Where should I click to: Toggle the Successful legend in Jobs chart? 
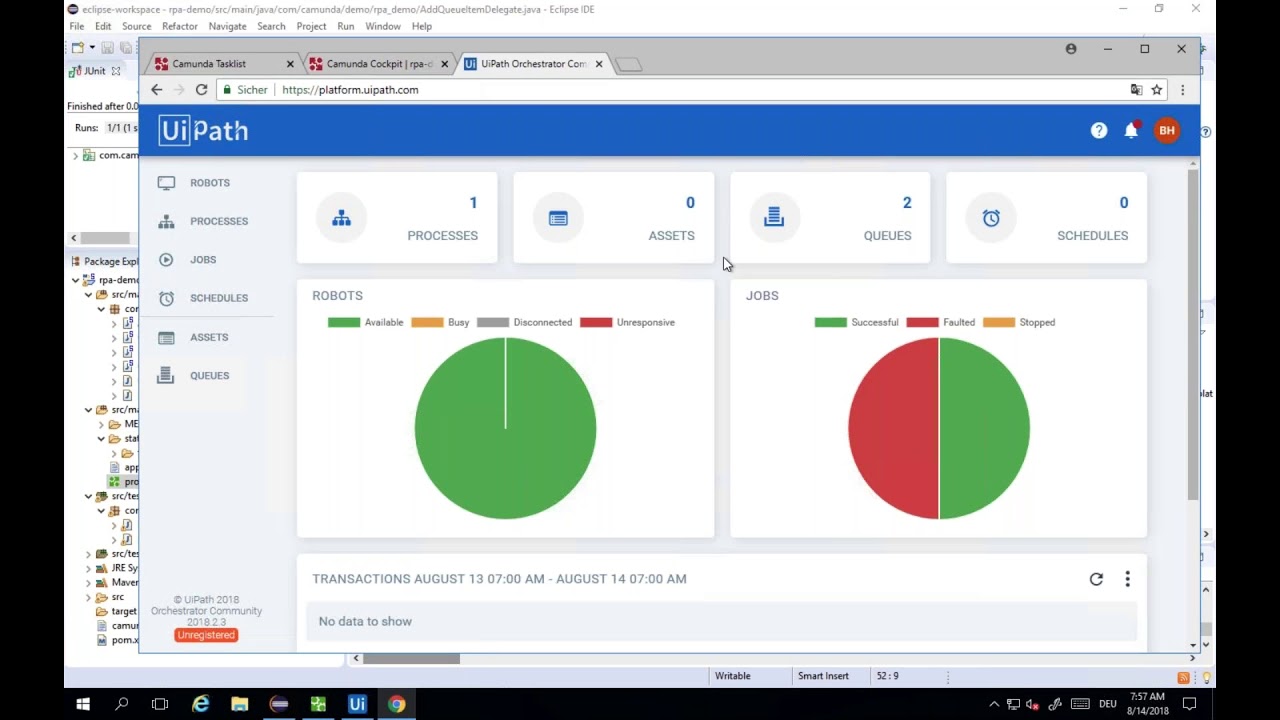(857, 322)
